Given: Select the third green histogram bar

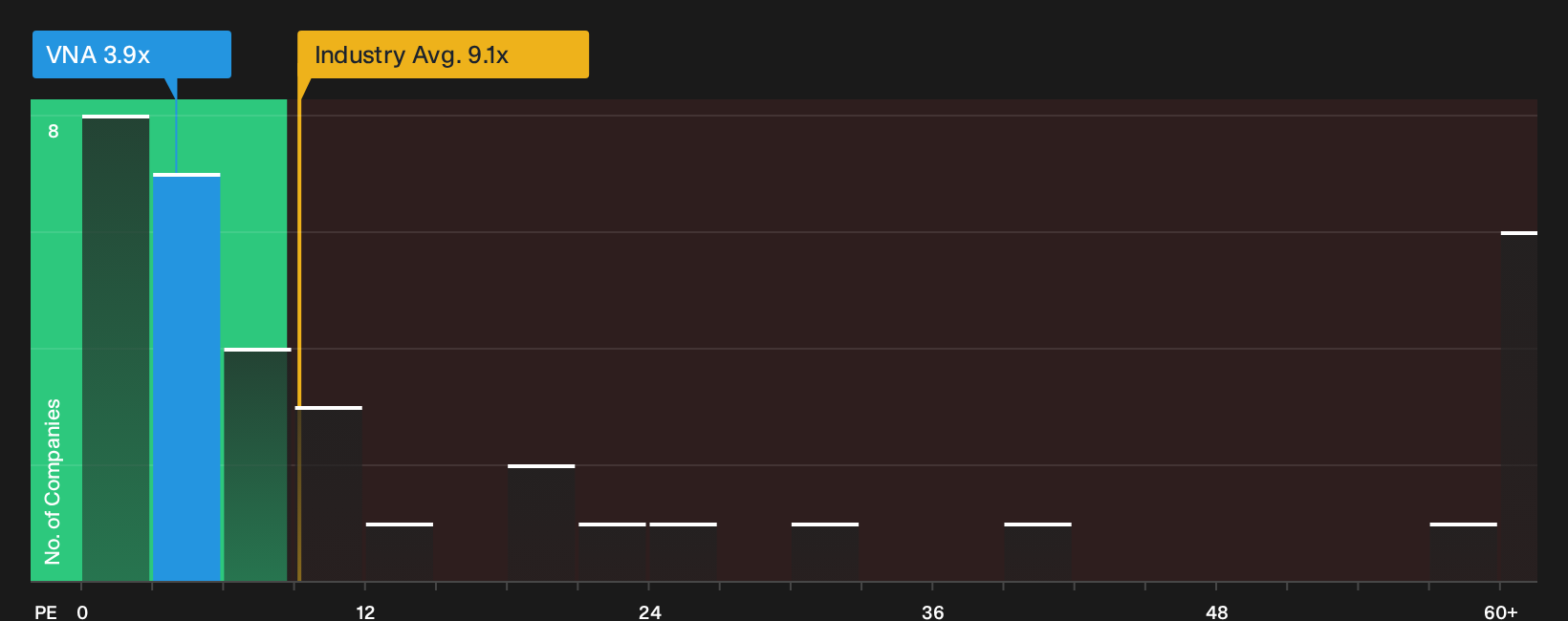Looking at the screenshot, I should click(256, 465).
